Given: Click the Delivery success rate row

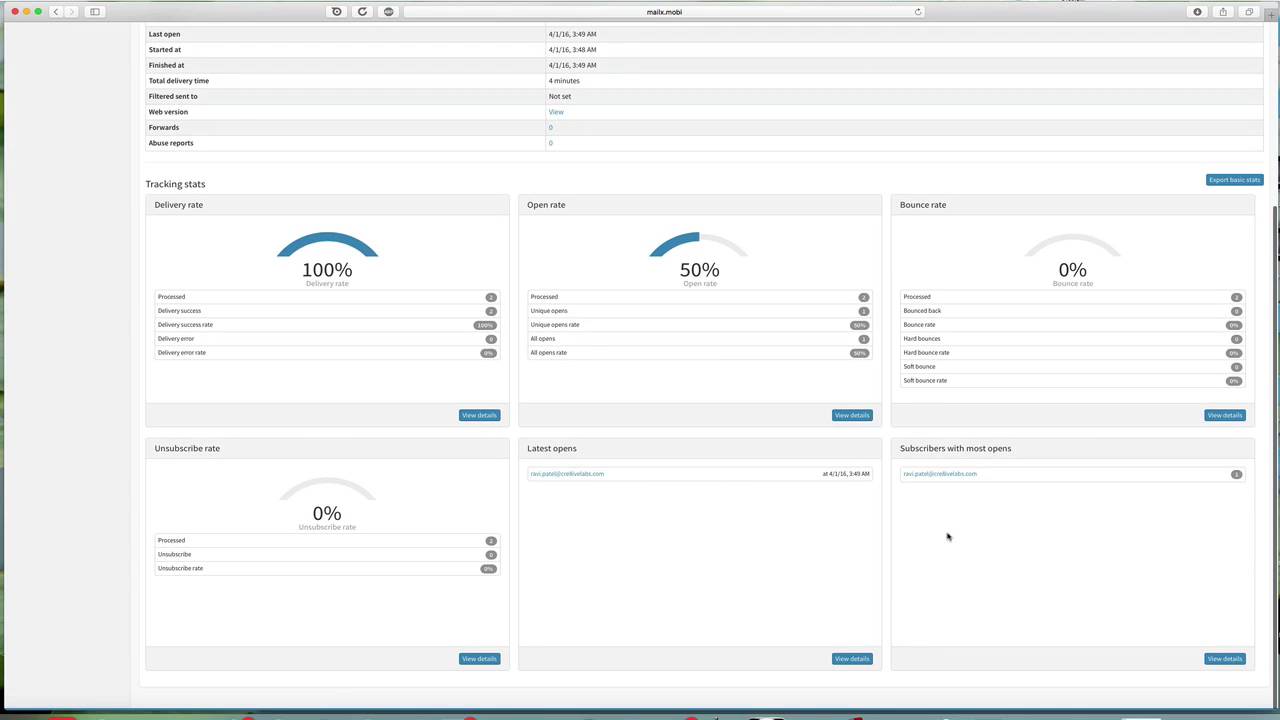Looking at the screenshot, I should [x=327, y=325].
